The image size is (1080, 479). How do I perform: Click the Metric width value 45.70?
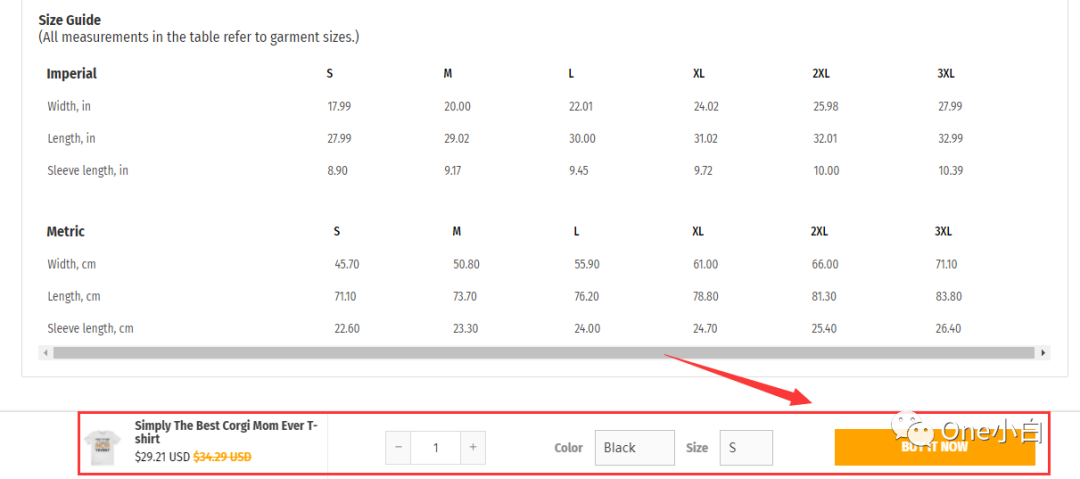[346, 265]
